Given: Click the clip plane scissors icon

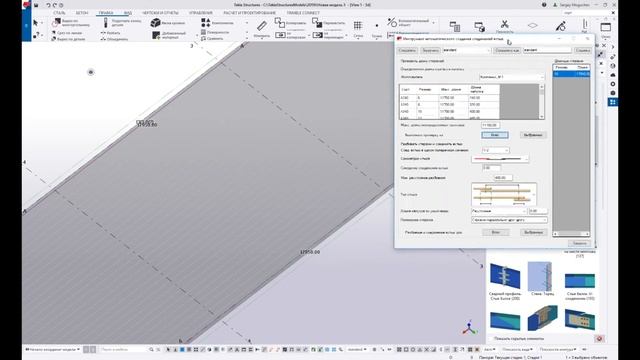Looking at the screenshot, I should coord(505,24).
